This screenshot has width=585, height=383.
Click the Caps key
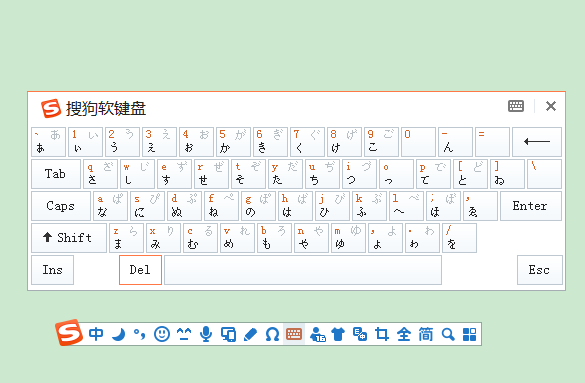coord(61,206)
